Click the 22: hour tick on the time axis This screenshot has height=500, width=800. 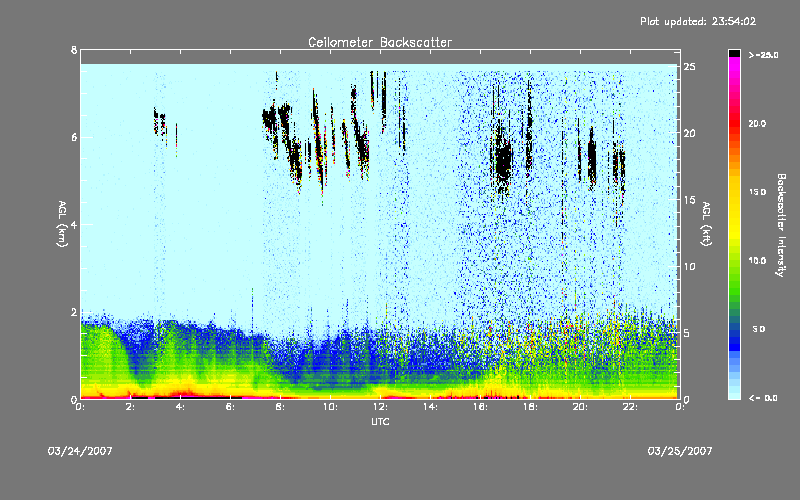[630, 407]
